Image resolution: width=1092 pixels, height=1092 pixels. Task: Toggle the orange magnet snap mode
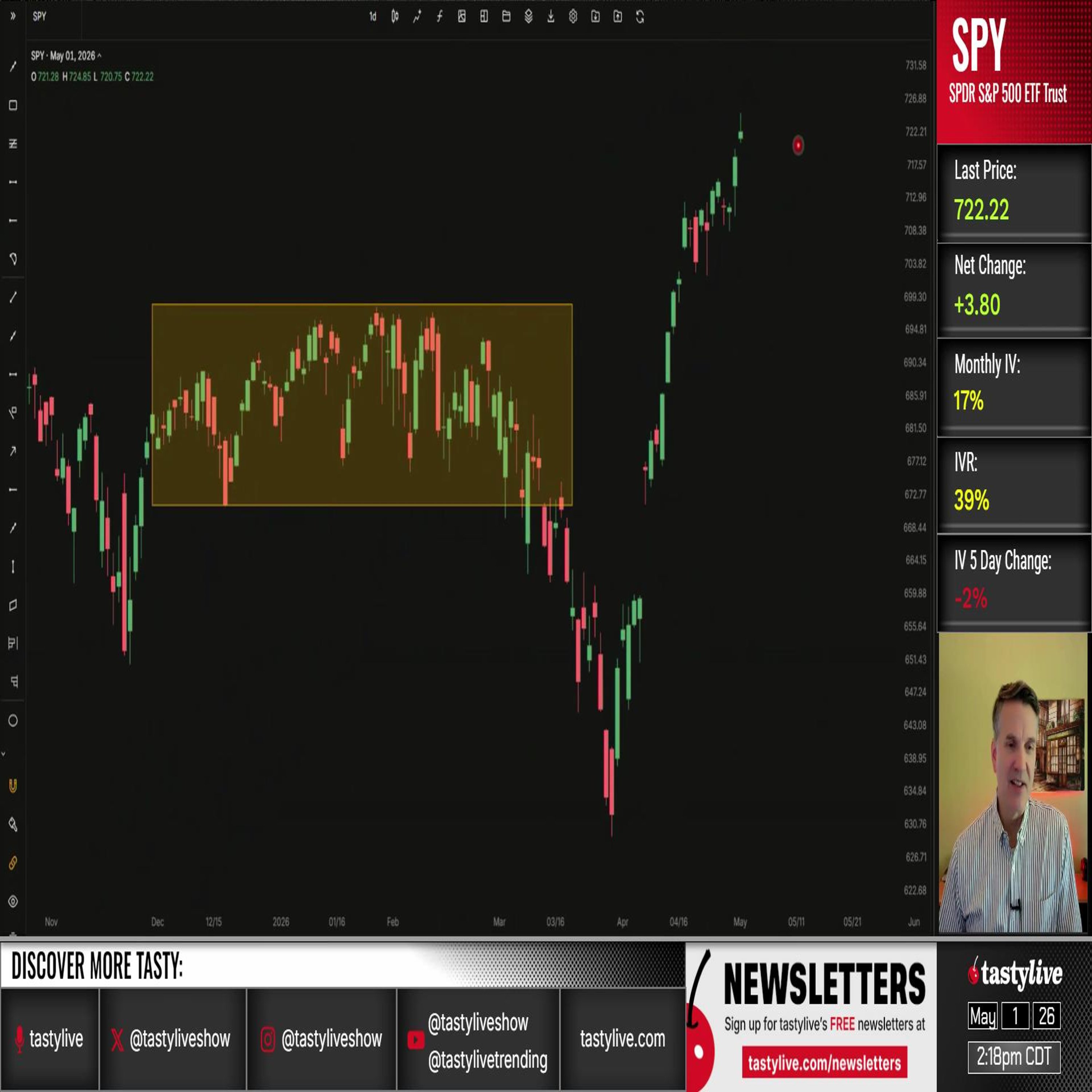tap(13, 786)
